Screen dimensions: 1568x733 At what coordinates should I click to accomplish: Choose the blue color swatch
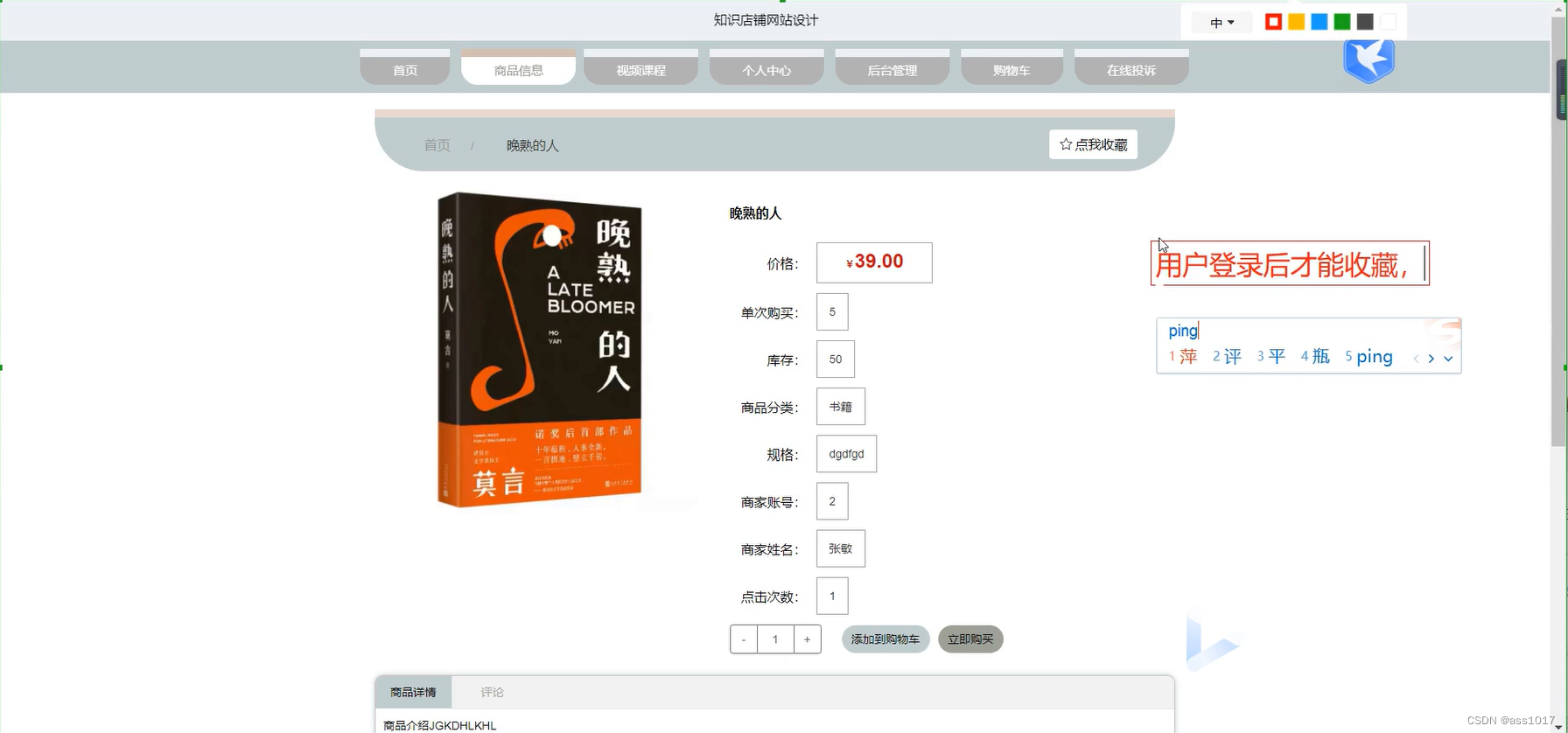pos(1319,22)
